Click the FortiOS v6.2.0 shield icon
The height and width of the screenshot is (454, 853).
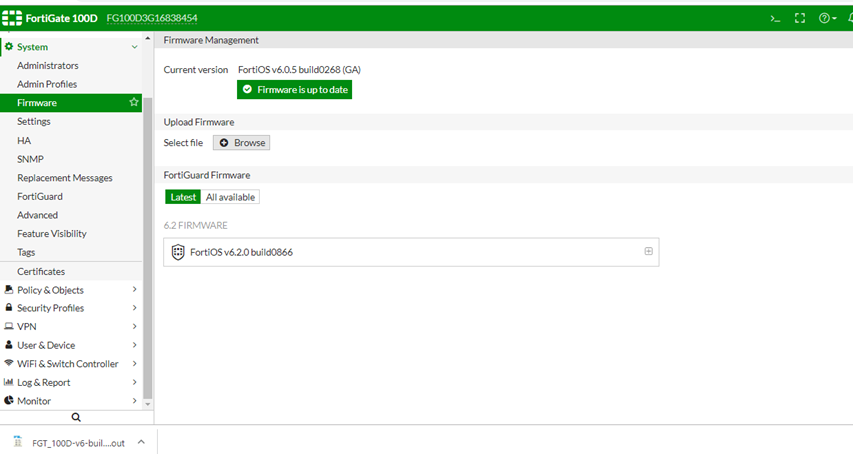click(x=178, y=252)
